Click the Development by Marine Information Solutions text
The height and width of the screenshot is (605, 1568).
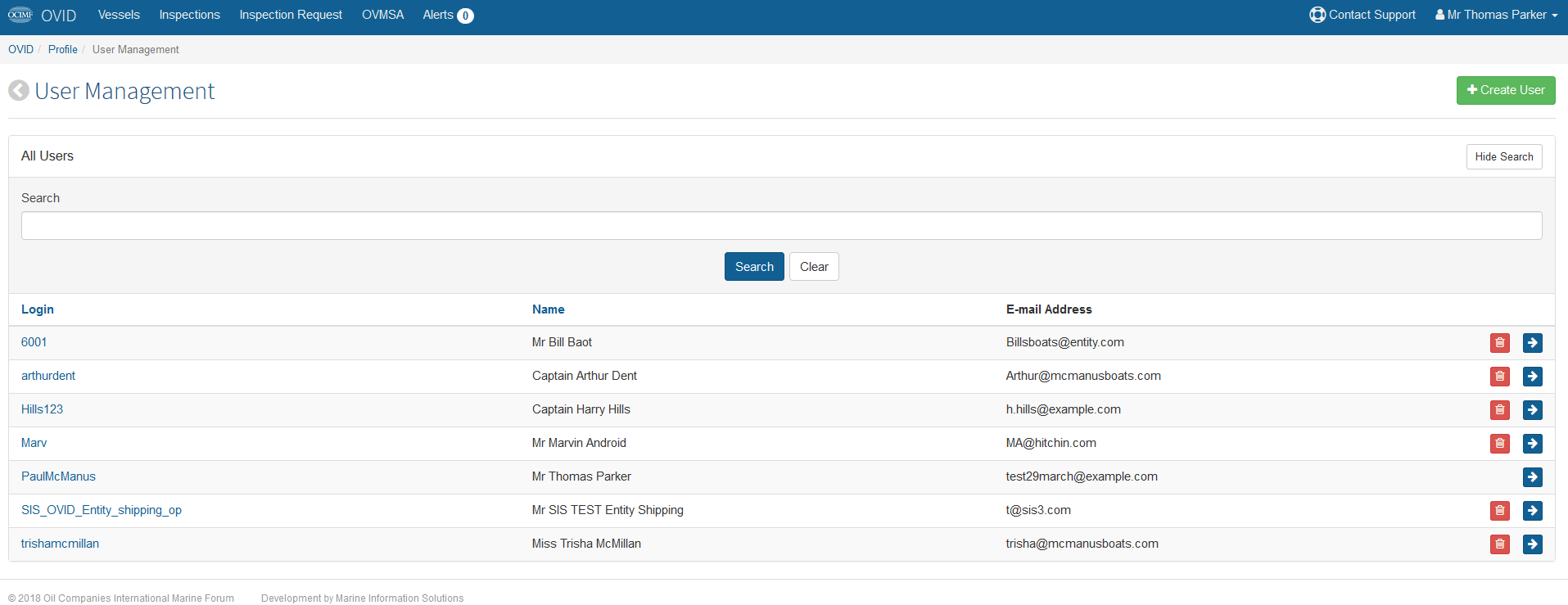(362, 598)
